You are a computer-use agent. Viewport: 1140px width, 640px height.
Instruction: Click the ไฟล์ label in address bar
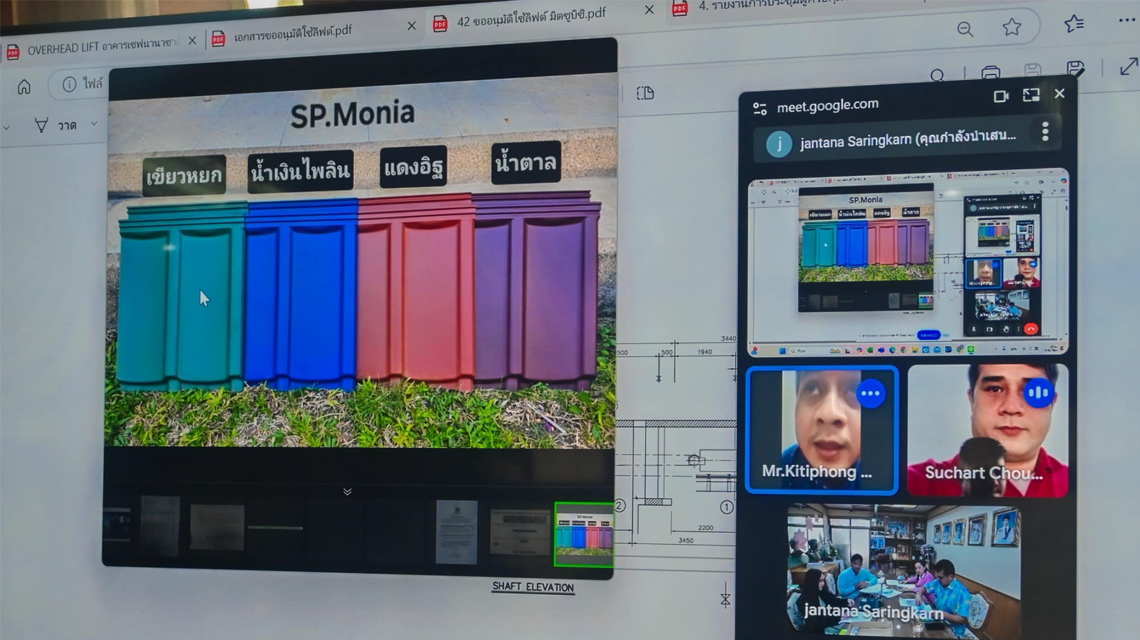(x=92, y=83)
